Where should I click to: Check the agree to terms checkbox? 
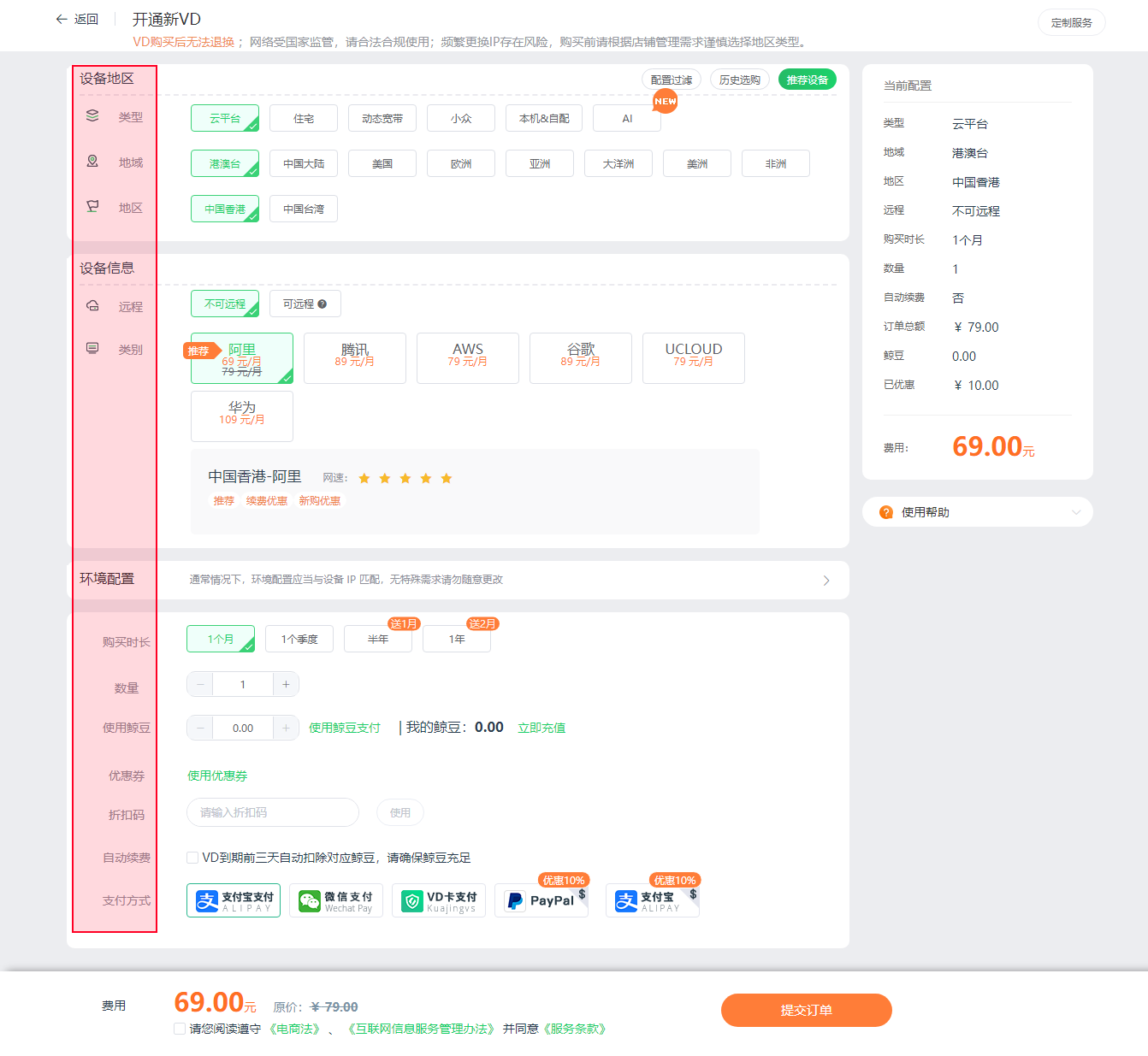[x=180, y=1029]
